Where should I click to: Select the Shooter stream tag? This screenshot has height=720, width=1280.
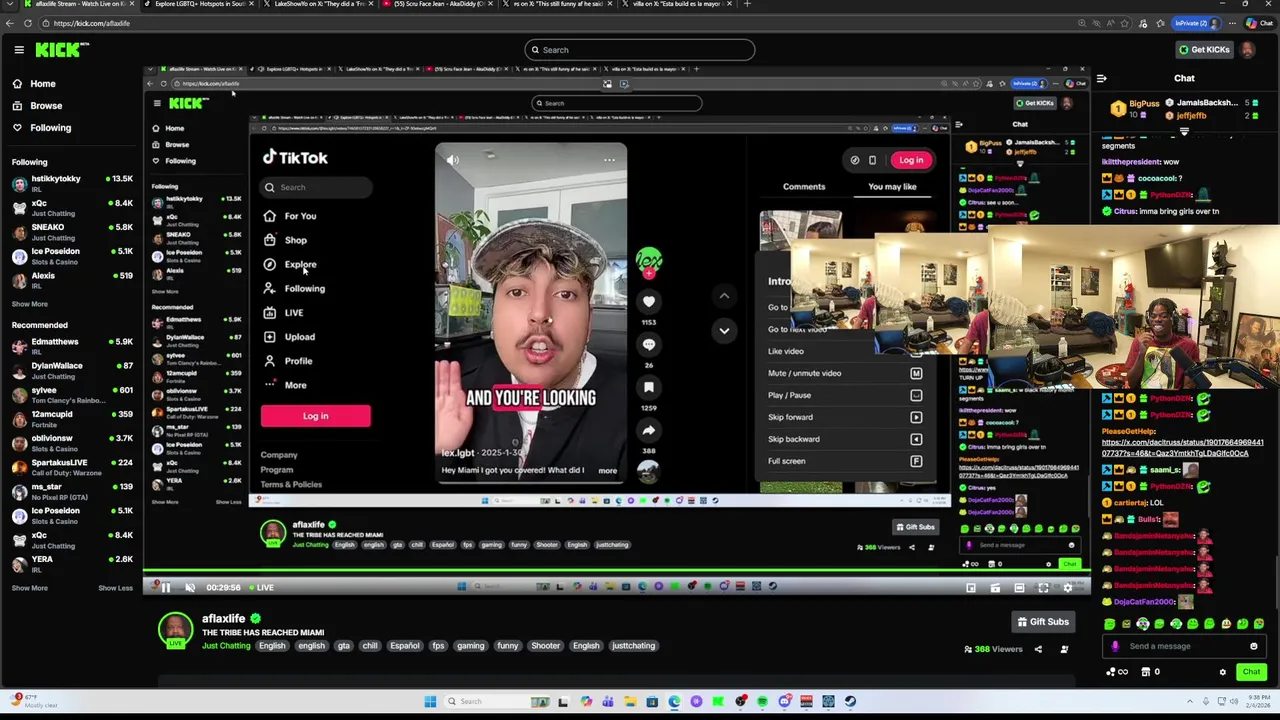pos(545,646)
